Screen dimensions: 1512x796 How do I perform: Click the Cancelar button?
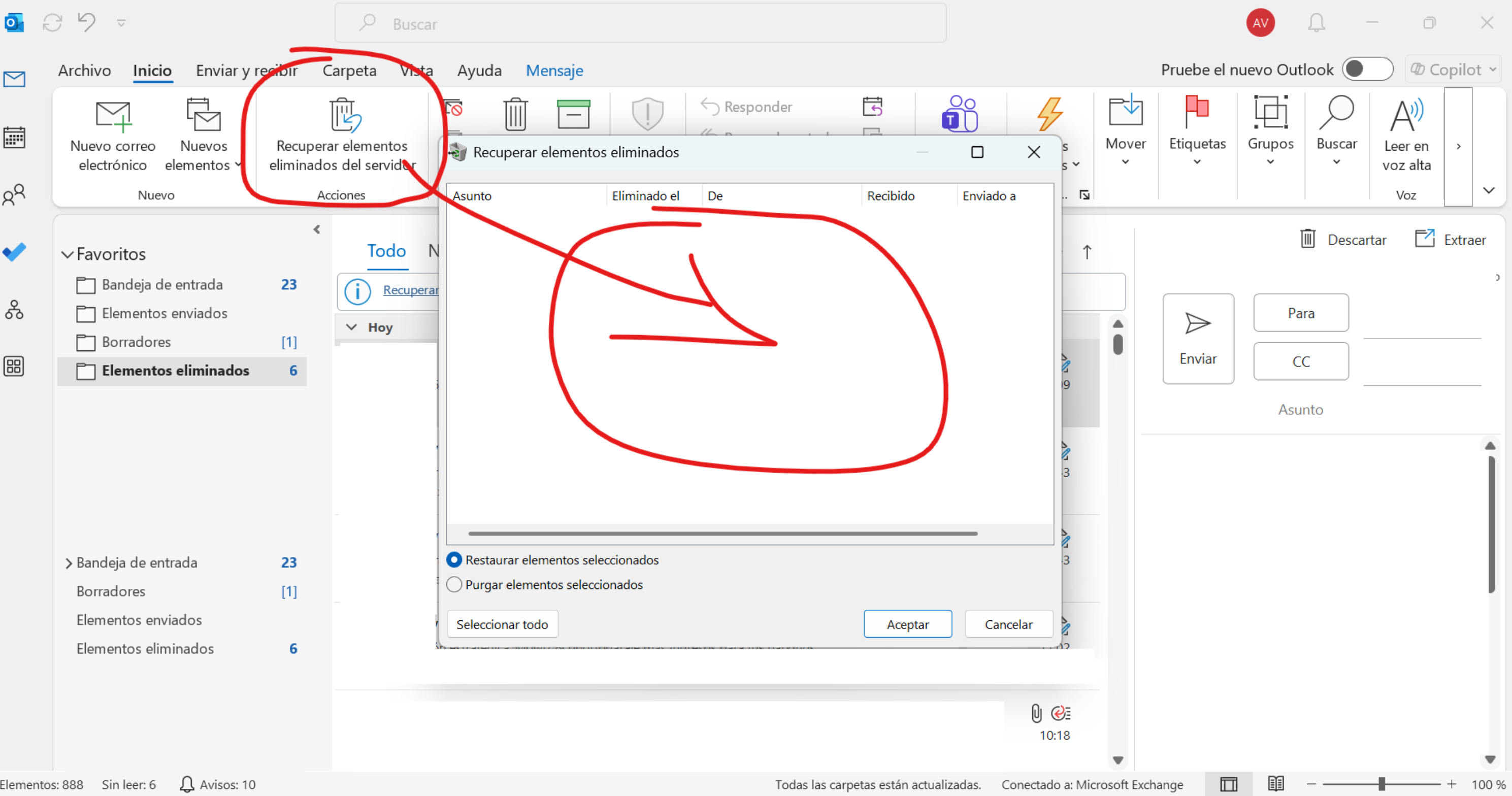pyautogui.click(x=1008, y=624)
